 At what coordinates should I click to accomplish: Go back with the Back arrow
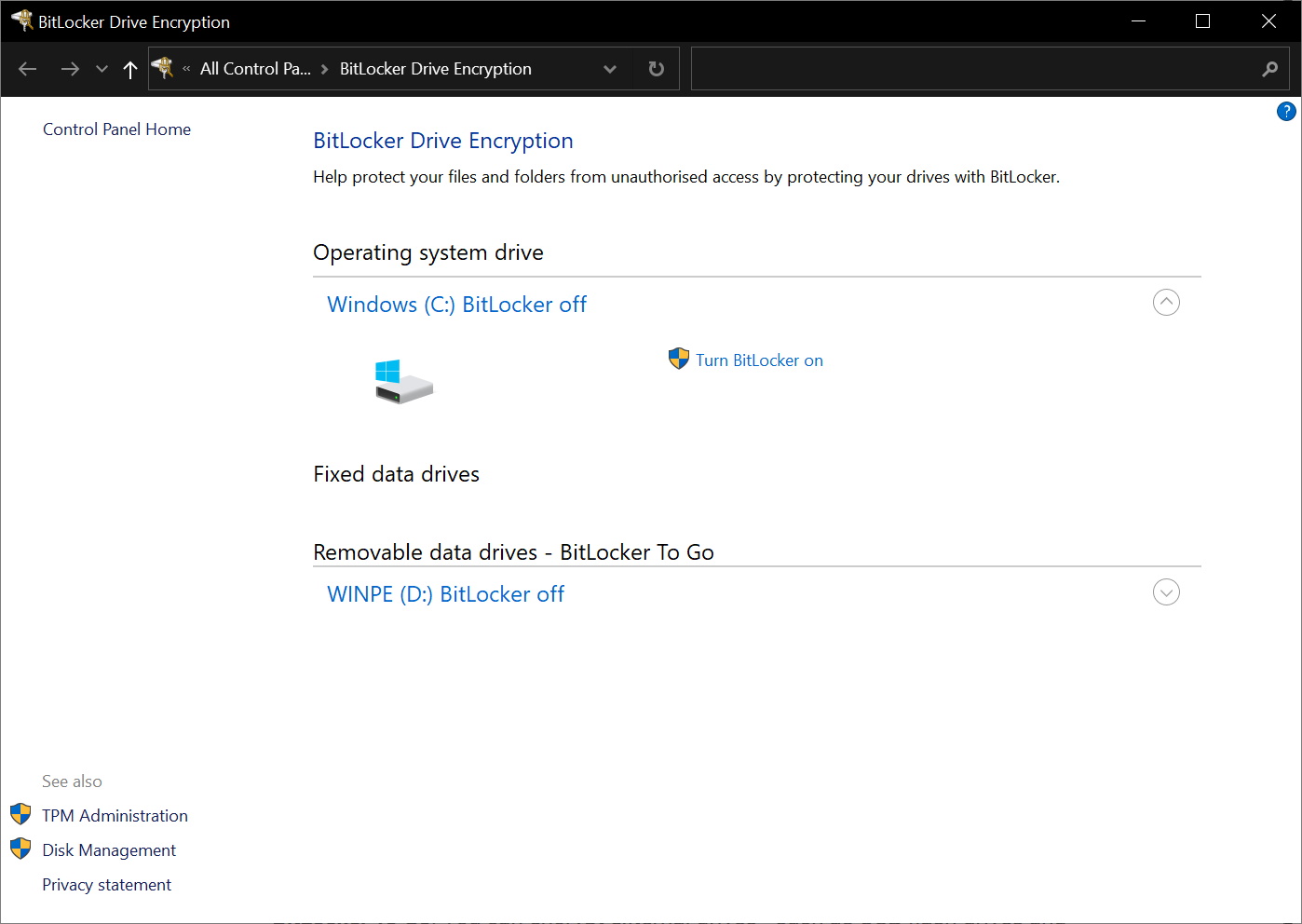pos(28,69)
